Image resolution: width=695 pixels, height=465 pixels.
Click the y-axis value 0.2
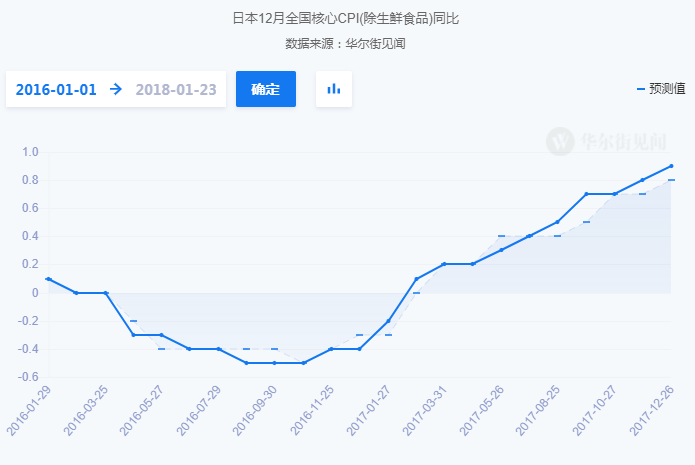click(x=30, y=264)
